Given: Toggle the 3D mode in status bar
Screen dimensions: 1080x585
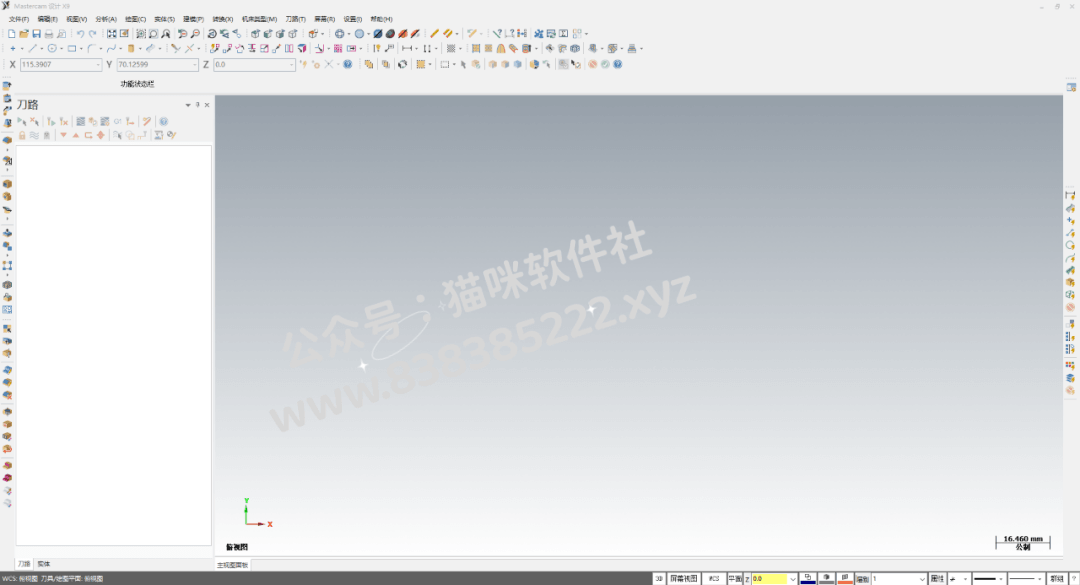Looking at the screenshot, I should pos(658,579).
